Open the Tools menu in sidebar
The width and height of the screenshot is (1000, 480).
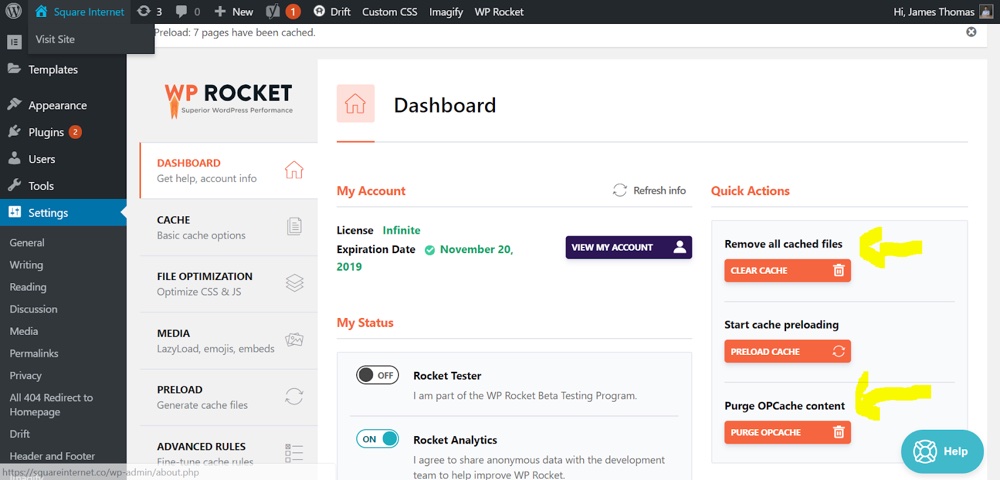[41, 185]
